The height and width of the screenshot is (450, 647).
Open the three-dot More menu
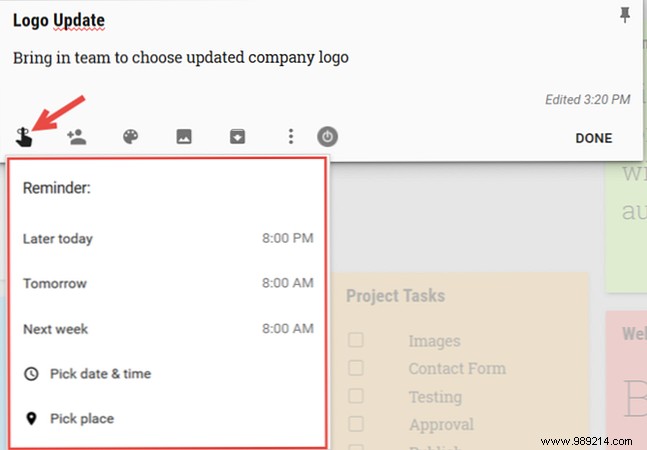(291, 137)
